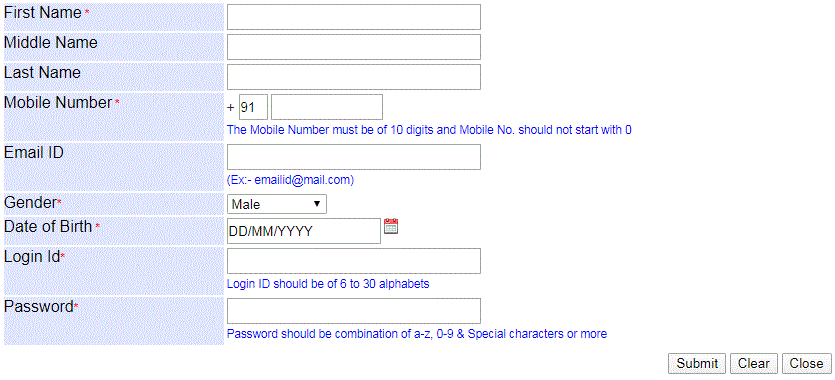Click the Login ID length hint text

tap(328, 284)
